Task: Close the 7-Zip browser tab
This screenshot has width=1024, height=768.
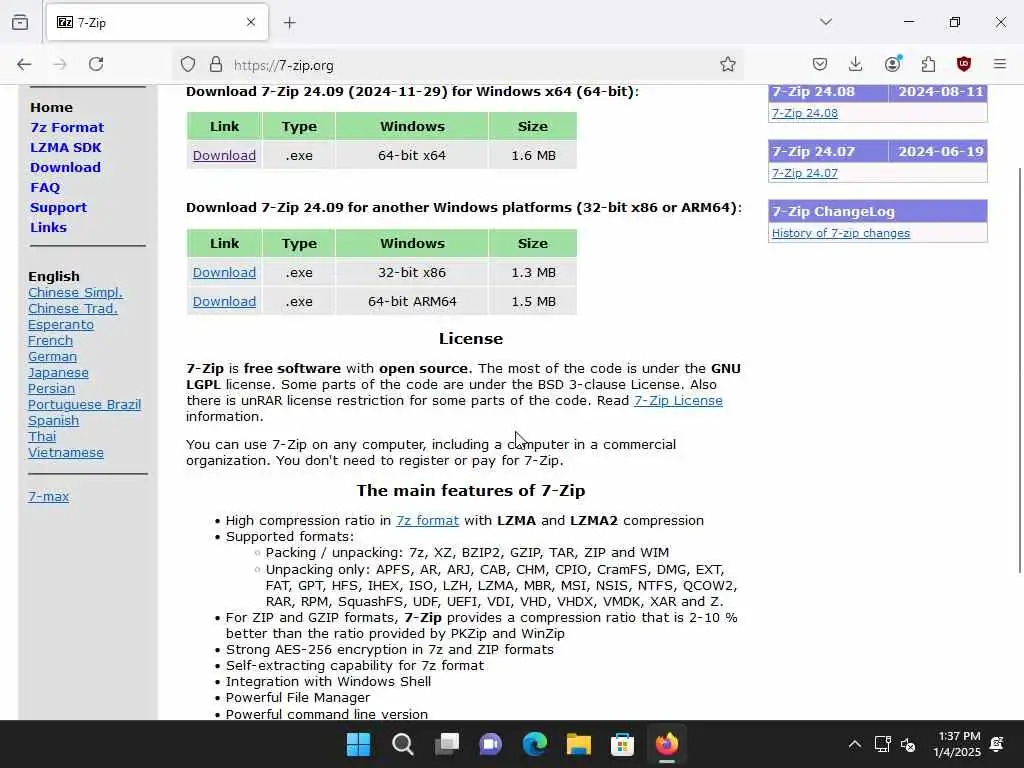Action: [x=251, y=22]
